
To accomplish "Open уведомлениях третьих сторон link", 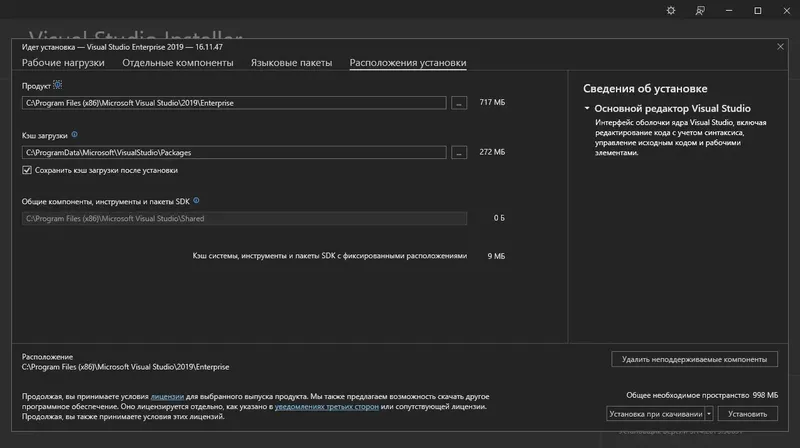I will point(327,407).
